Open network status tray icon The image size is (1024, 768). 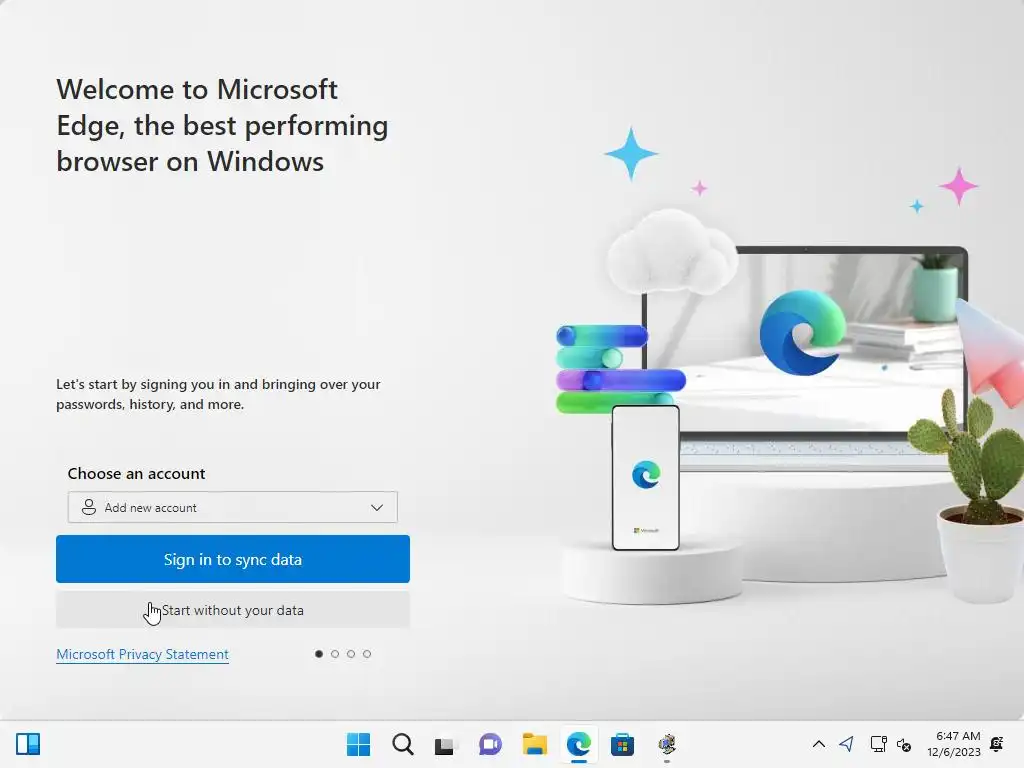[x=878, y=744]
